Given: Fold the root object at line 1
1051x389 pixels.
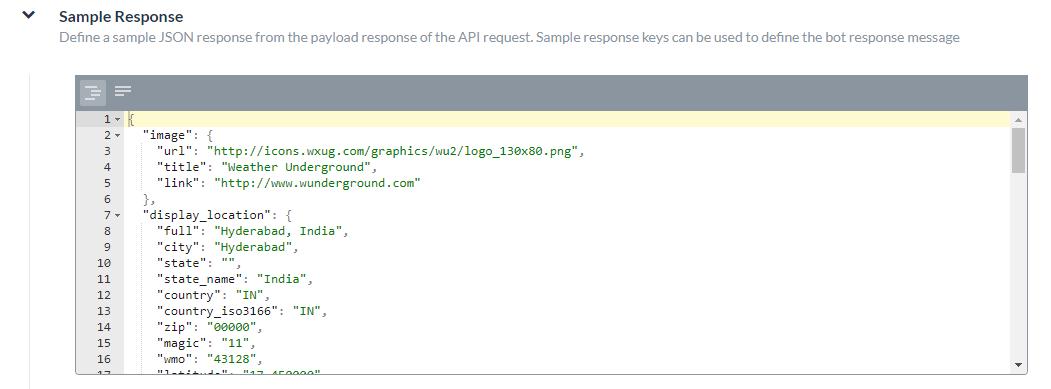Looking at the screenshot, I should [118, 119].
